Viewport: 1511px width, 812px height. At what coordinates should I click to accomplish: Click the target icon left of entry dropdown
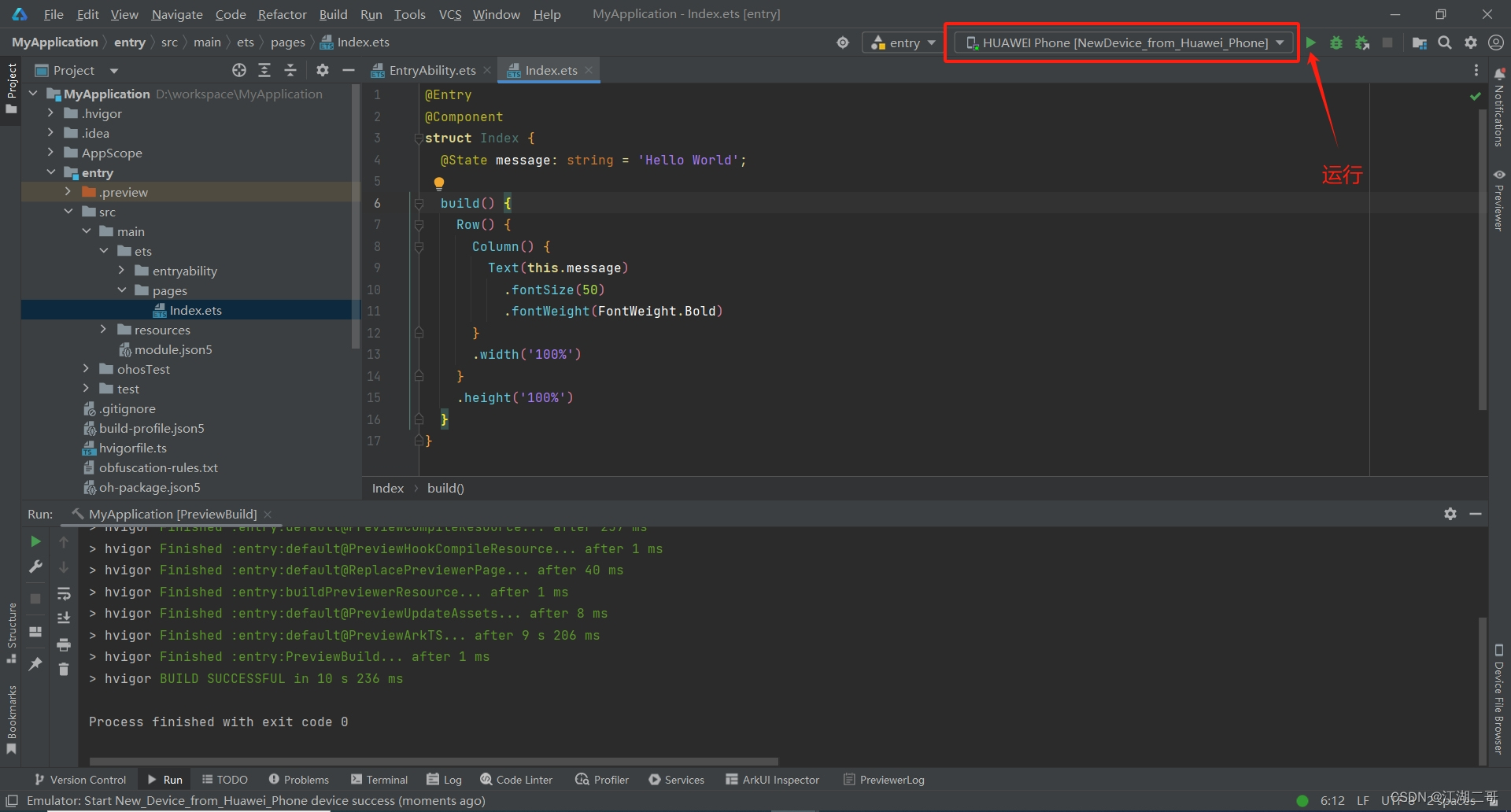pos(843,42)
